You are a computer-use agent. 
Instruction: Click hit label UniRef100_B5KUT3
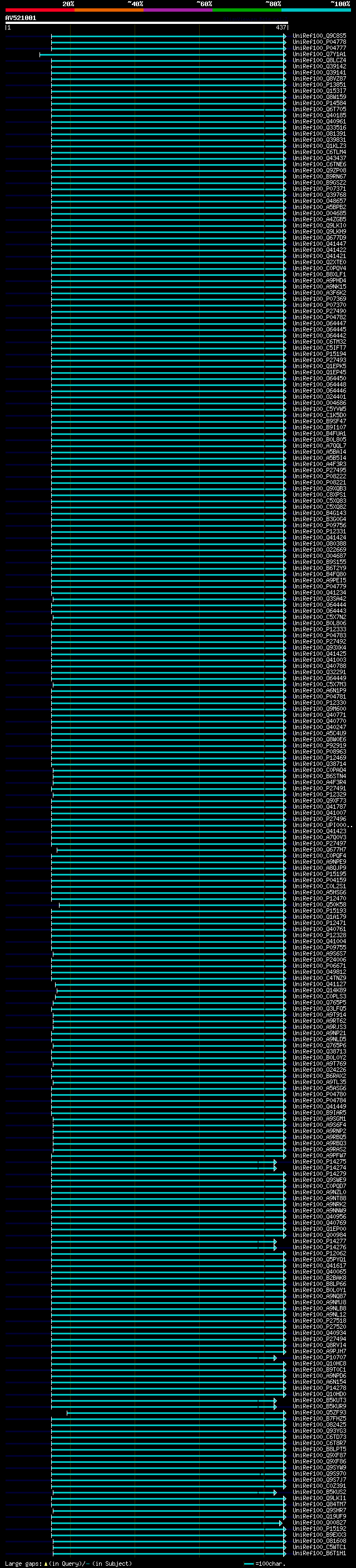click(319, 1400)
